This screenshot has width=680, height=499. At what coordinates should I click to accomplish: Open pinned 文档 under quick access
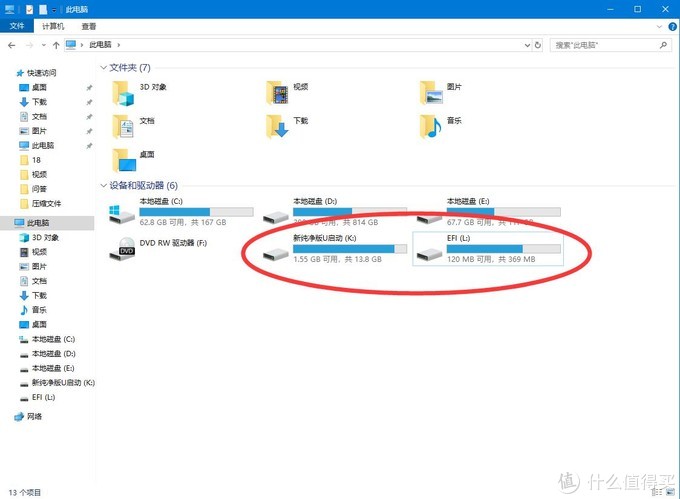pyautogui.click(x=33, y=117)
